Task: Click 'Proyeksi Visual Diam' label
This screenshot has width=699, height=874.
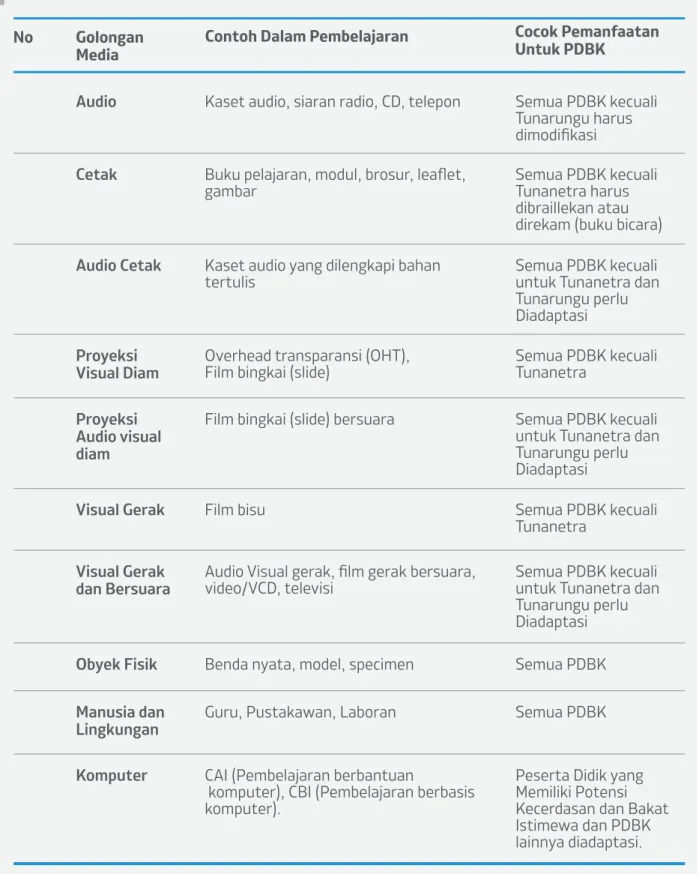Action: point(117,364)
